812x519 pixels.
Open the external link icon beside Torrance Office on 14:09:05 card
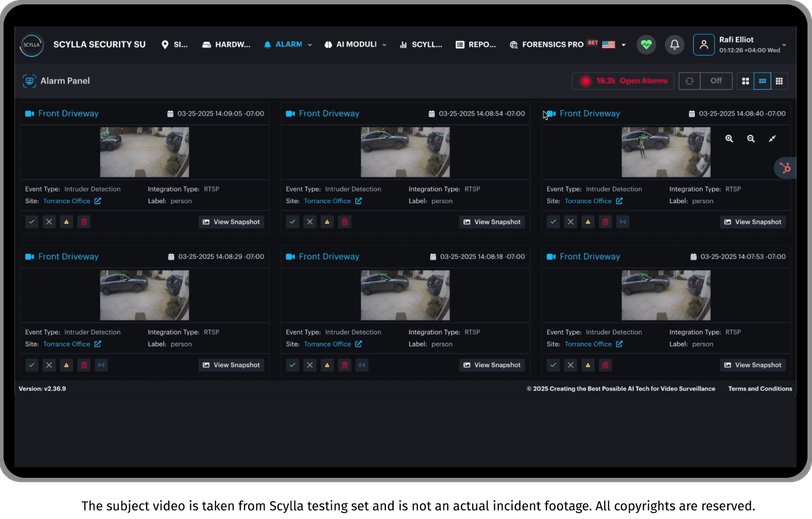click(x=98, y=201)
